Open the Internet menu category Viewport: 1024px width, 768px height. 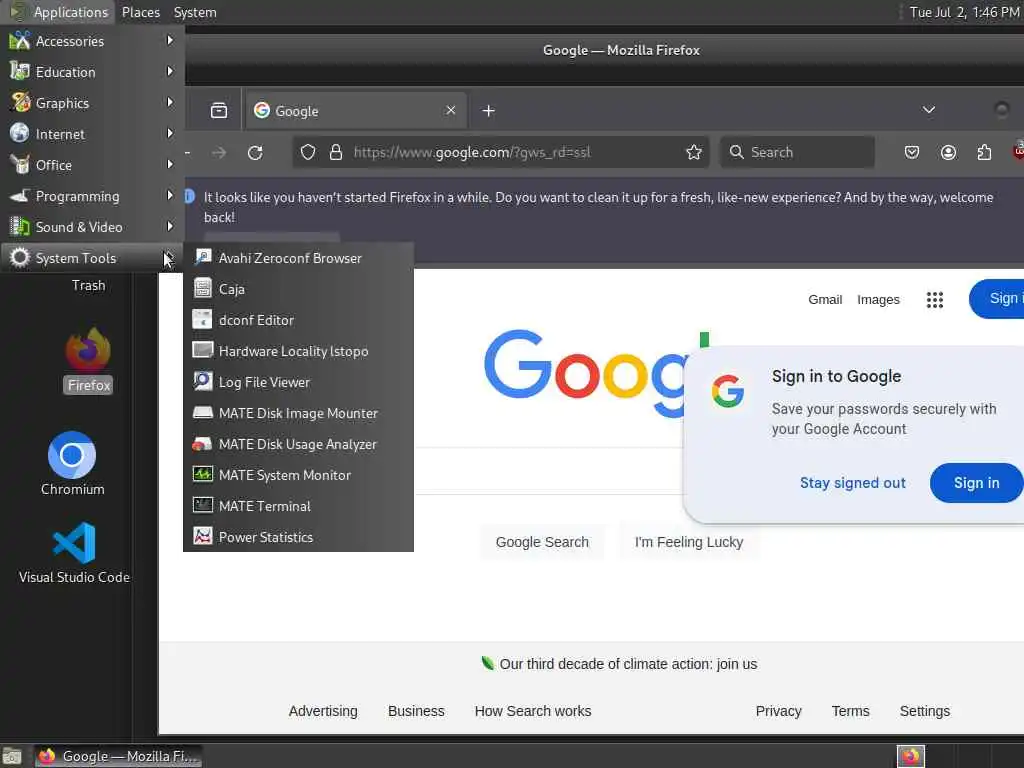pyautogui.click(x=91, y=134)
